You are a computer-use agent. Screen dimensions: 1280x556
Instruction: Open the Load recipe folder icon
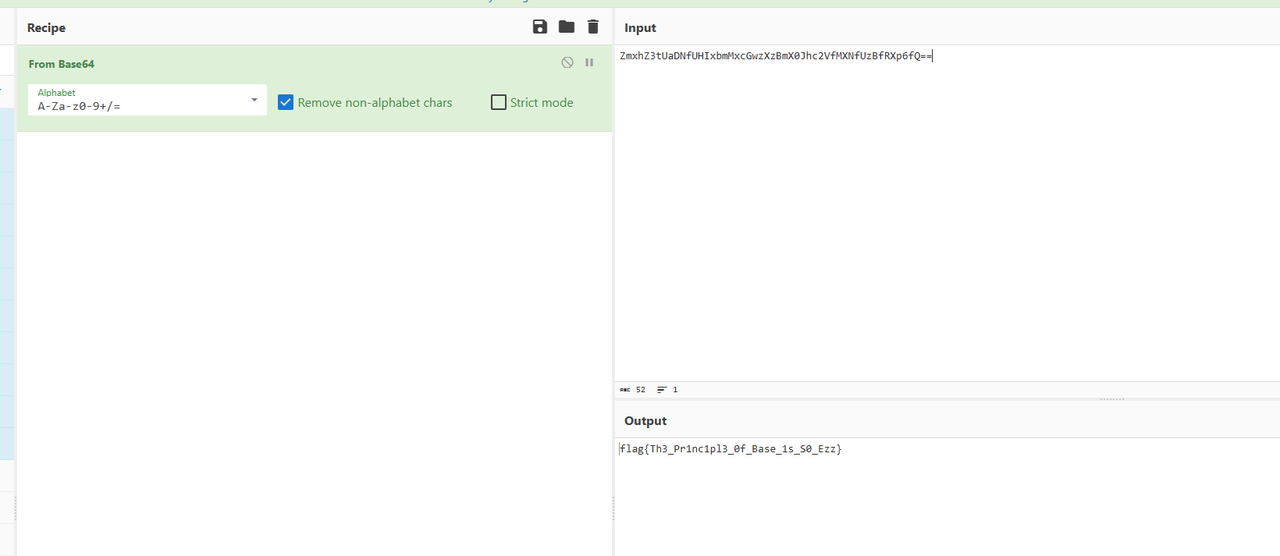tap(567, 27)
